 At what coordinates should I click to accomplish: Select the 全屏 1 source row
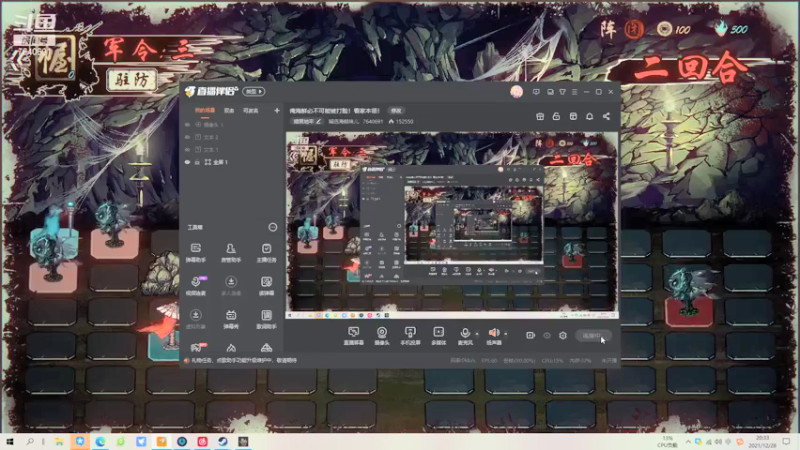(x=232, y=162)
